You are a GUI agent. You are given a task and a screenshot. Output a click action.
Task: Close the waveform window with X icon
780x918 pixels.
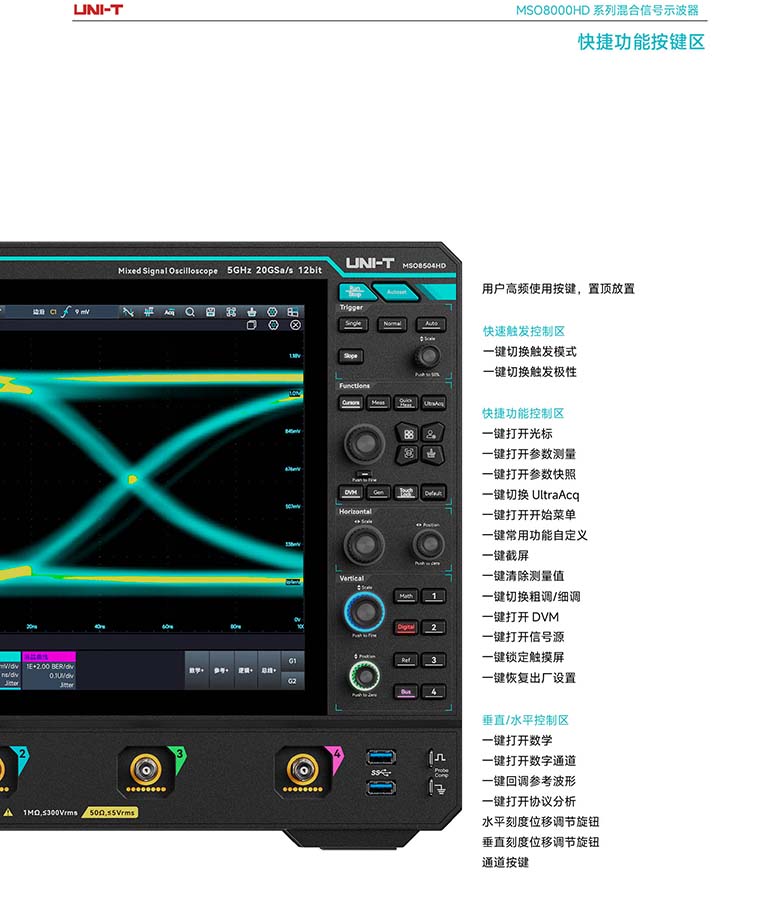(x=295, y=325)
